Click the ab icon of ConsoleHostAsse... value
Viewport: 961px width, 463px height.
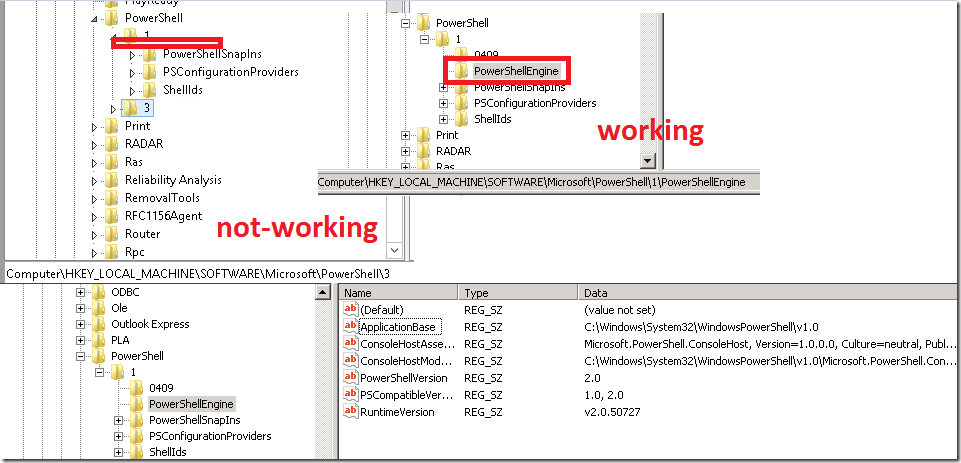pyautogui.click(x=351, y=343)
